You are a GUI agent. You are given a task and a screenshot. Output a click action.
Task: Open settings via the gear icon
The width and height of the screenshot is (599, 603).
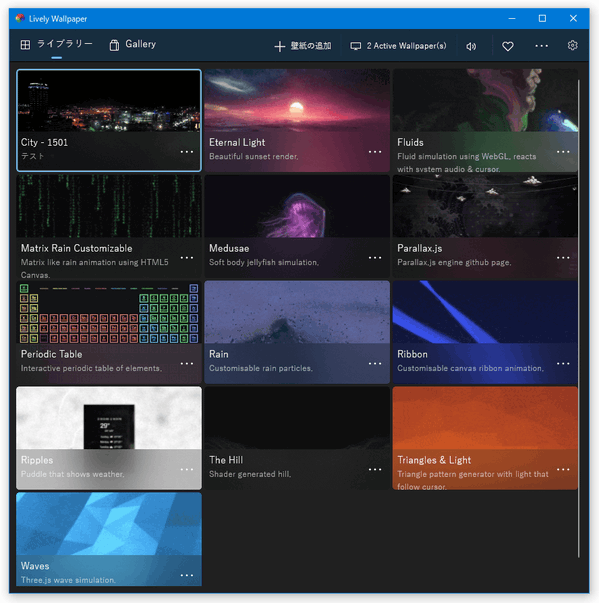pyautogui.click(x=572, y=45)
